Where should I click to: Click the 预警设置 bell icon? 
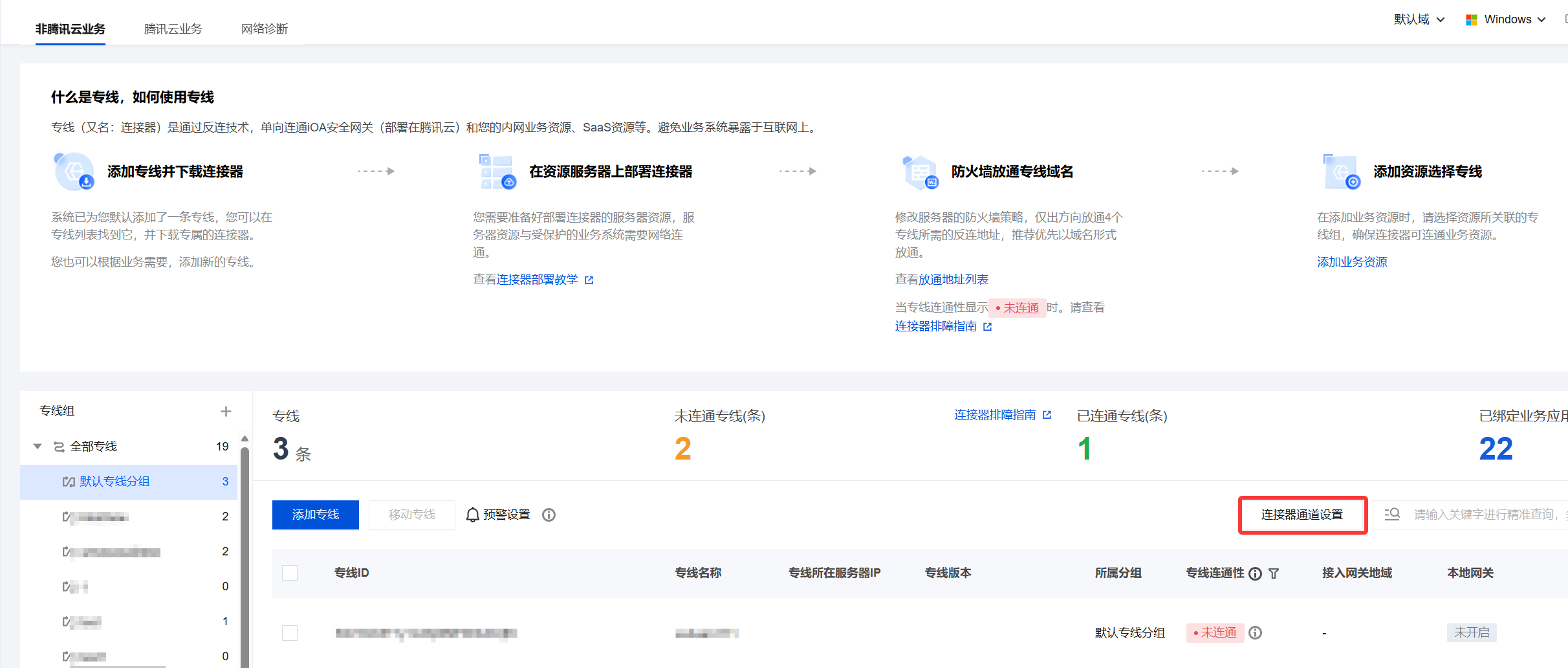coord(473,515)
